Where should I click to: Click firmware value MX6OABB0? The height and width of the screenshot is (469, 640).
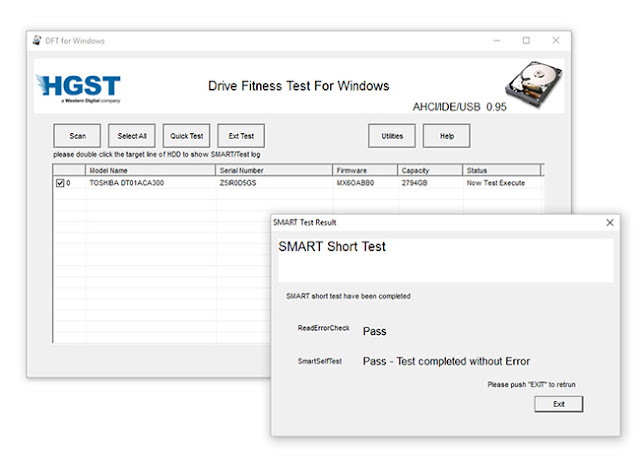(355, 183)
